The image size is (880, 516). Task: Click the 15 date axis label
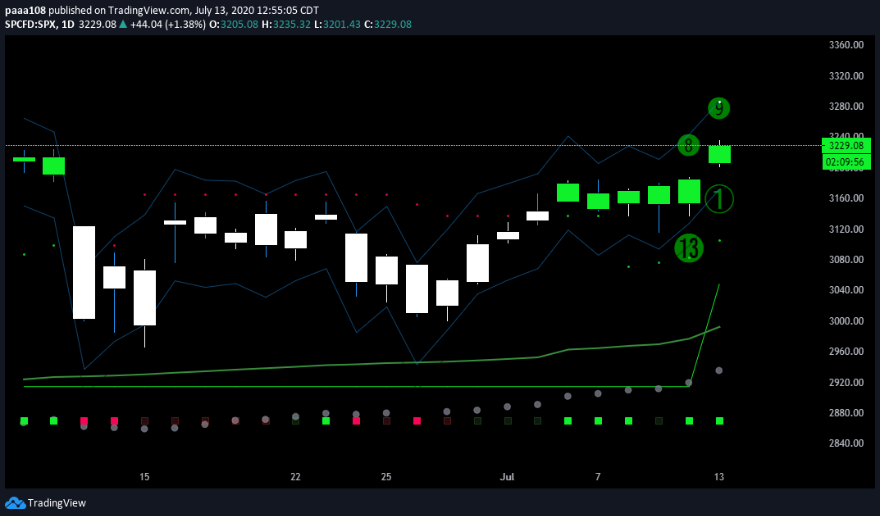[x=144, y=477]
